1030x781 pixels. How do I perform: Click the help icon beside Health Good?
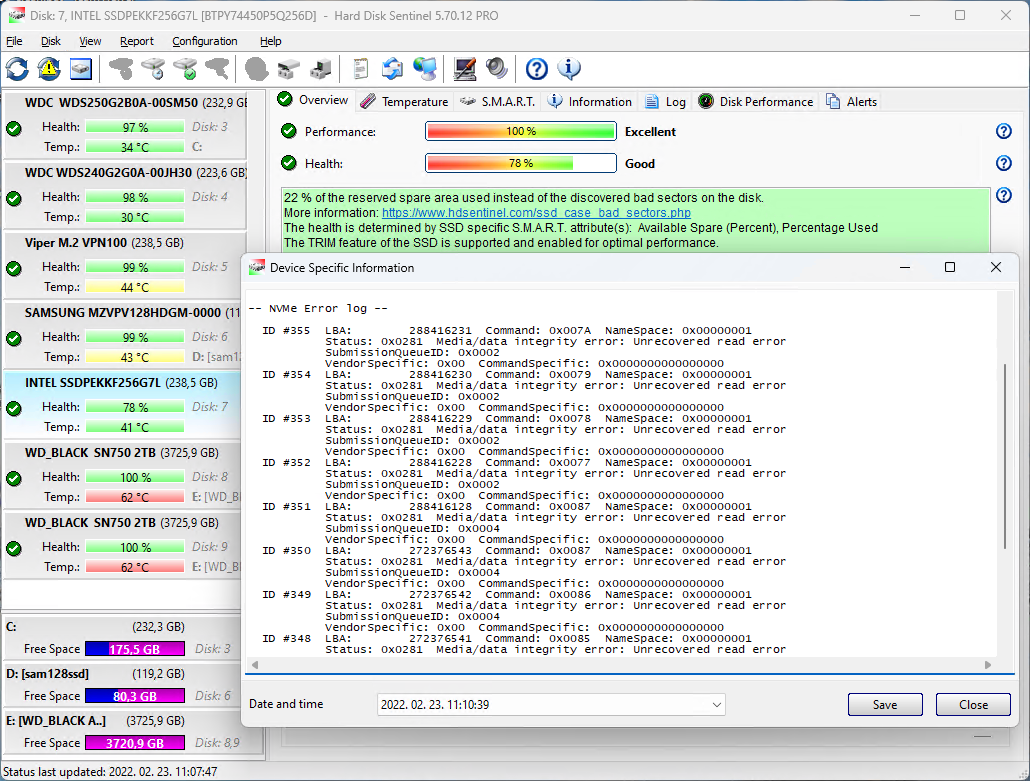pos(1004,163)
